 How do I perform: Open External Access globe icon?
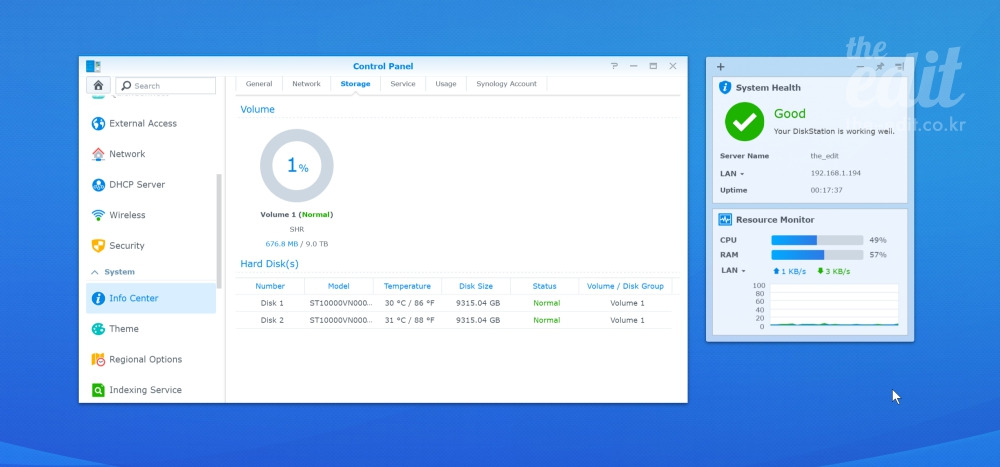point(98,124)
